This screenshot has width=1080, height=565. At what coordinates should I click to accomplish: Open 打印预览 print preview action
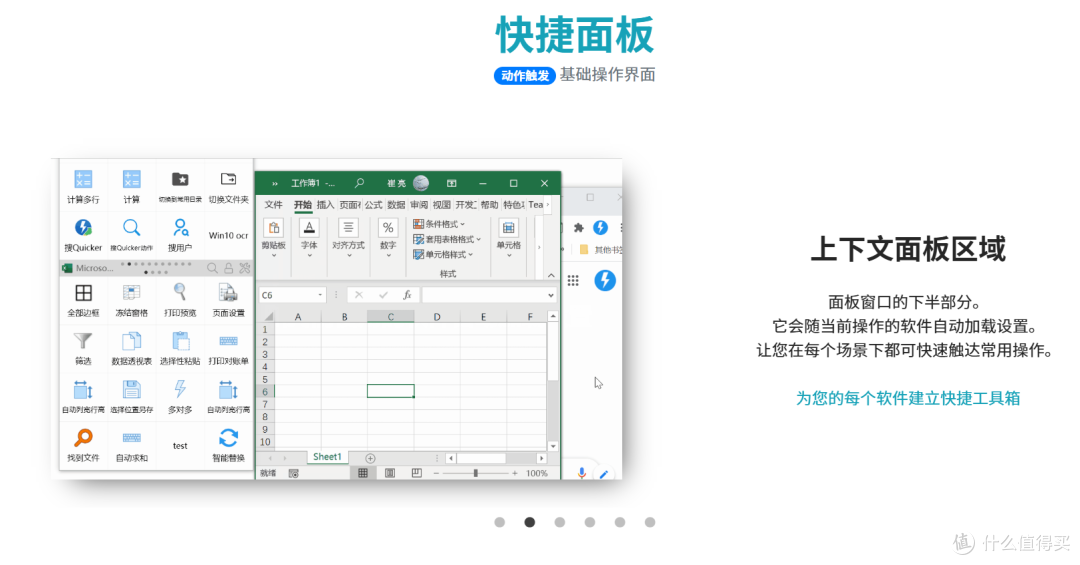coord(180,300)
